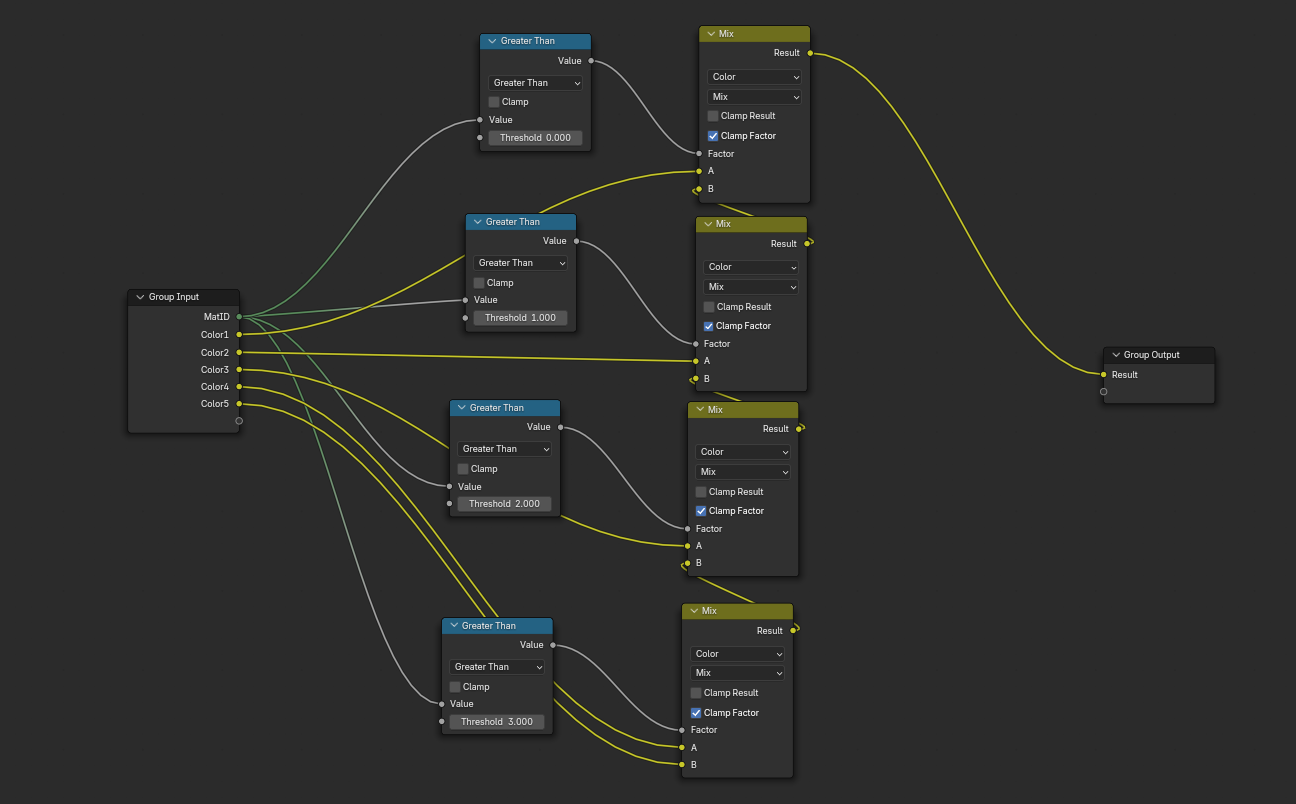This screenshot has width=1296, height=804.
Task: Enable Clamp Result on the bottommost Mix node
Action: pyautogui.click(x=696, y=693)
